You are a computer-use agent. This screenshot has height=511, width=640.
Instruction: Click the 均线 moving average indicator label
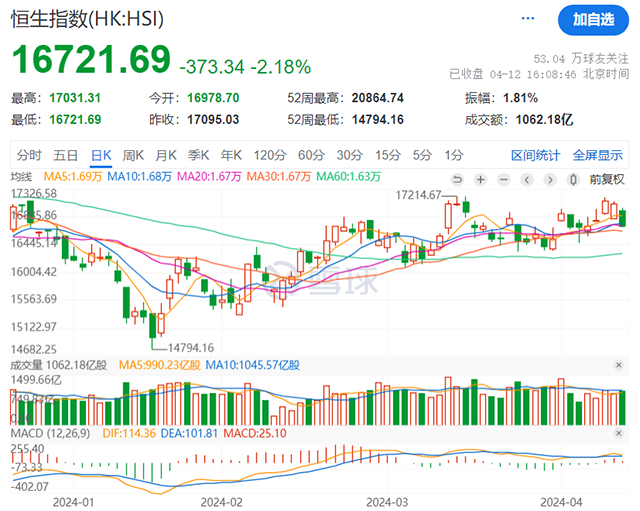(x=21, y=177)
